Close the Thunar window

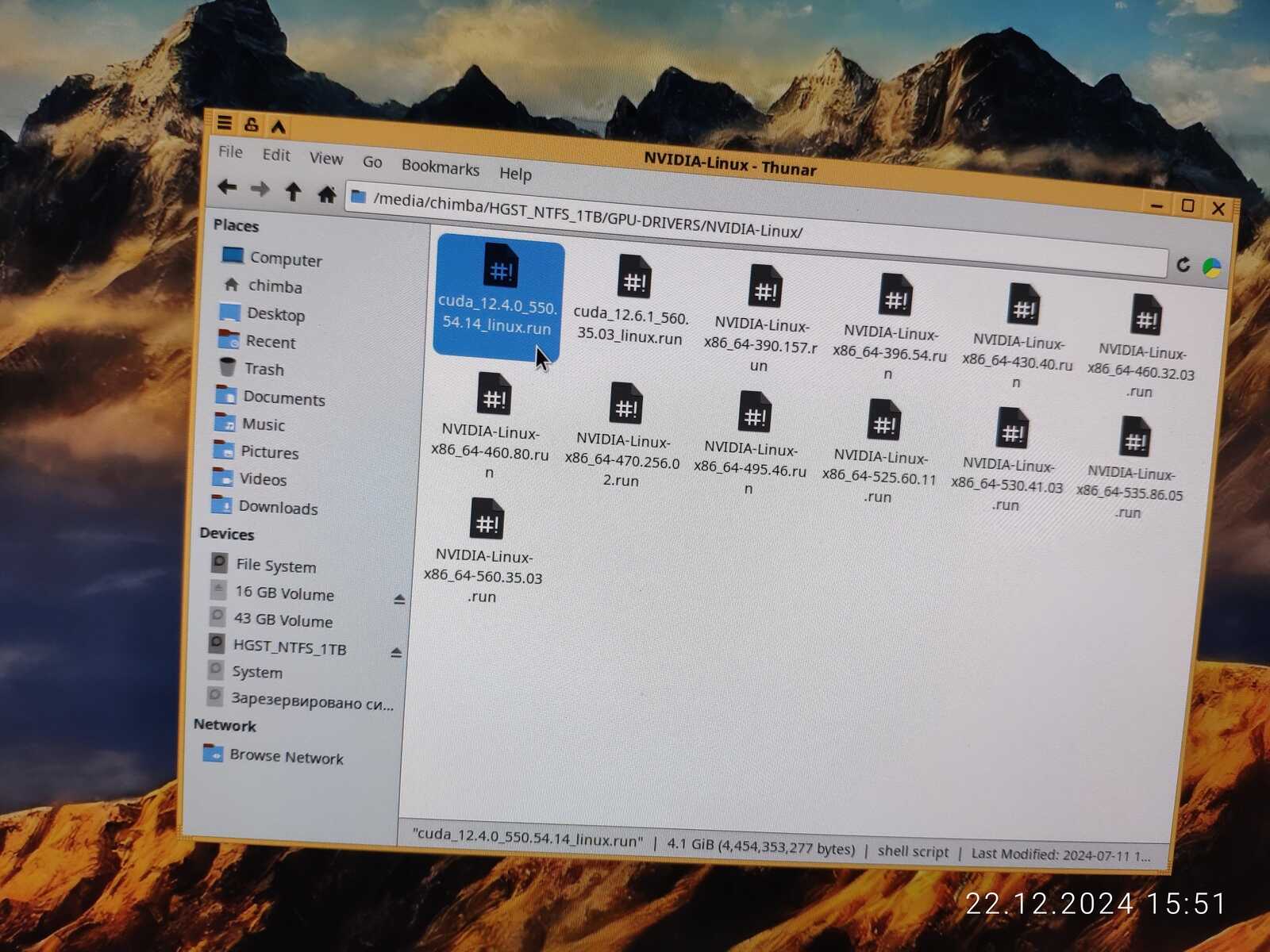[1218, 209]
